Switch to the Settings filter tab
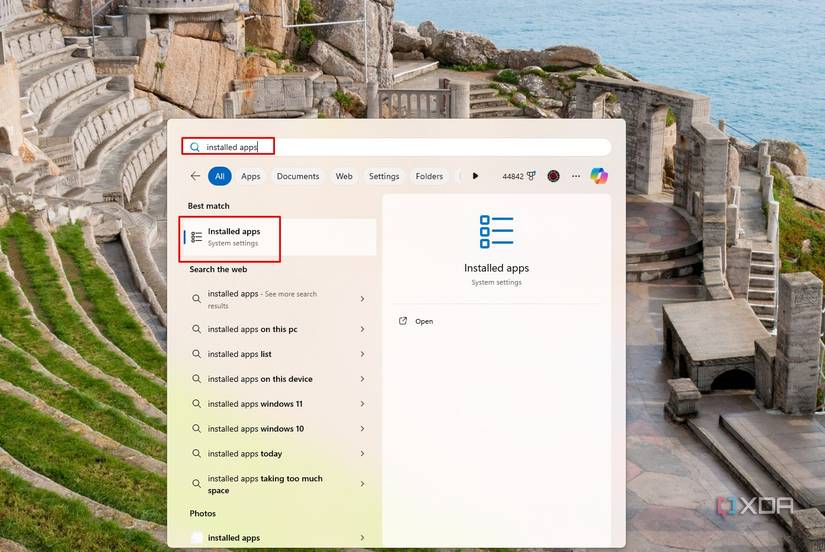Viewport: 825px width, 552px height. click(x=384, y=176)
